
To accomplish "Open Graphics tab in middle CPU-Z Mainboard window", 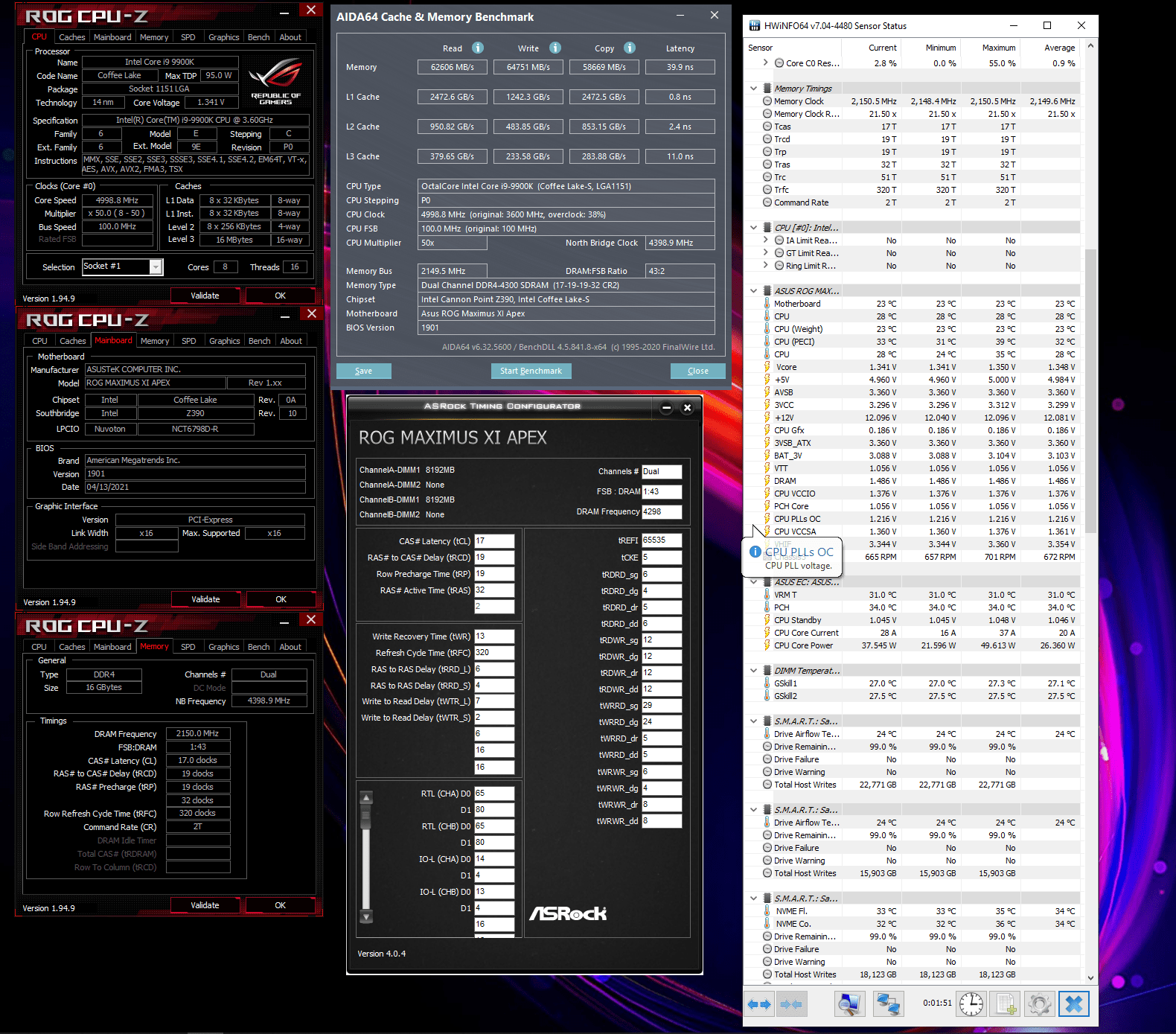I will 225,341.
